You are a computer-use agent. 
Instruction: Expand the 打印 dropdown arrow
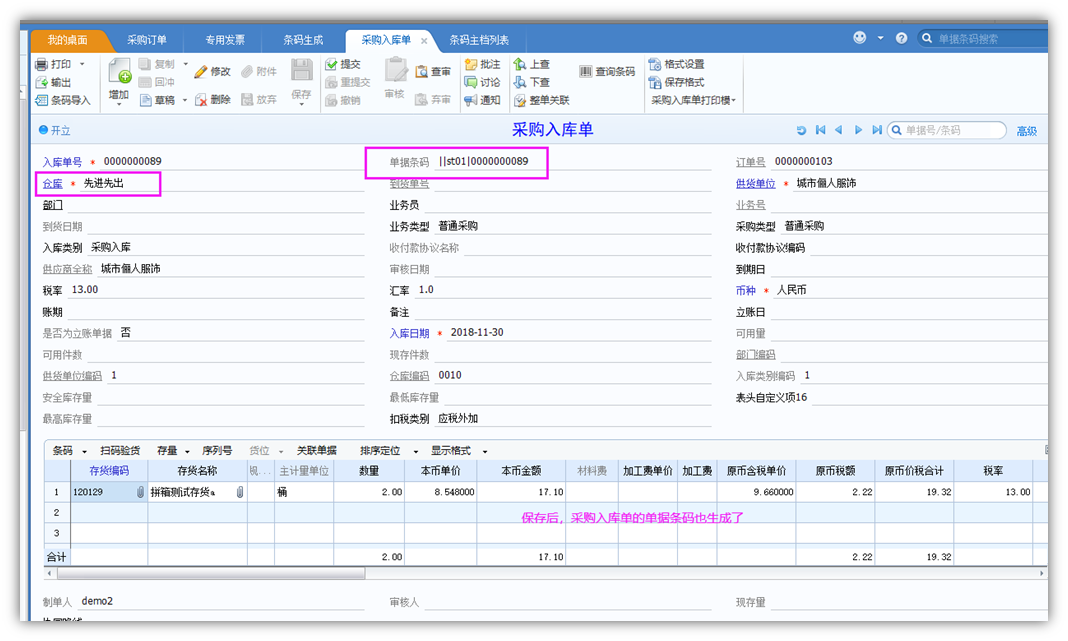(82, 64)
